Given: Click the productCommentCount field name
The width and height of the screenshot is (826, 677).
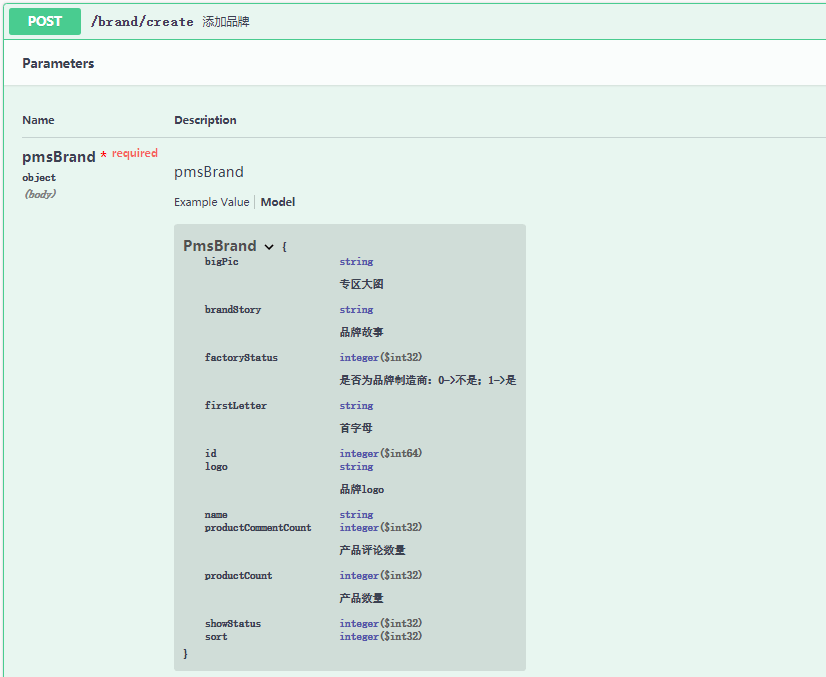Looking at the screenshot, I should click(x=258, y=528).
